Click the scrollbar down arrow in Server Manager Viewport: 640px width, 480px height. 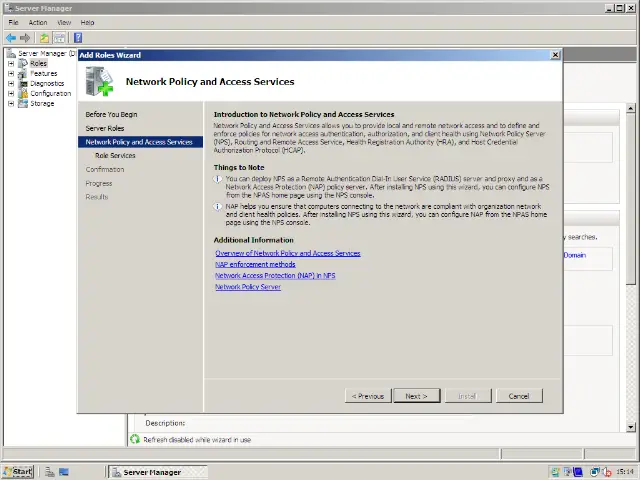coord(631,427)
